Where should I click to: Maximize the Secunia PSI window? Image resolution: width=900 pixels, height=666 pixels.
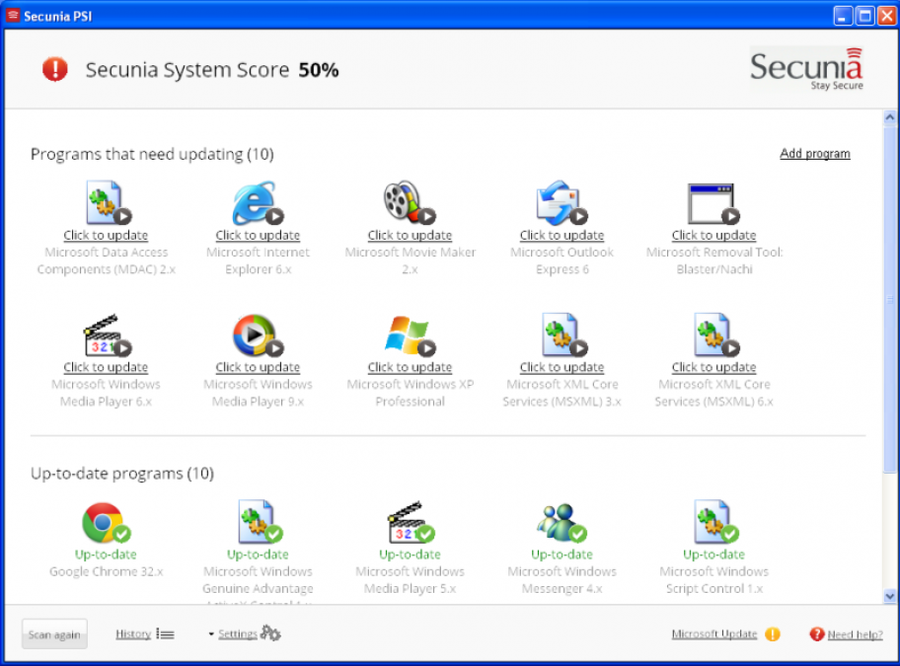point(864,16)
